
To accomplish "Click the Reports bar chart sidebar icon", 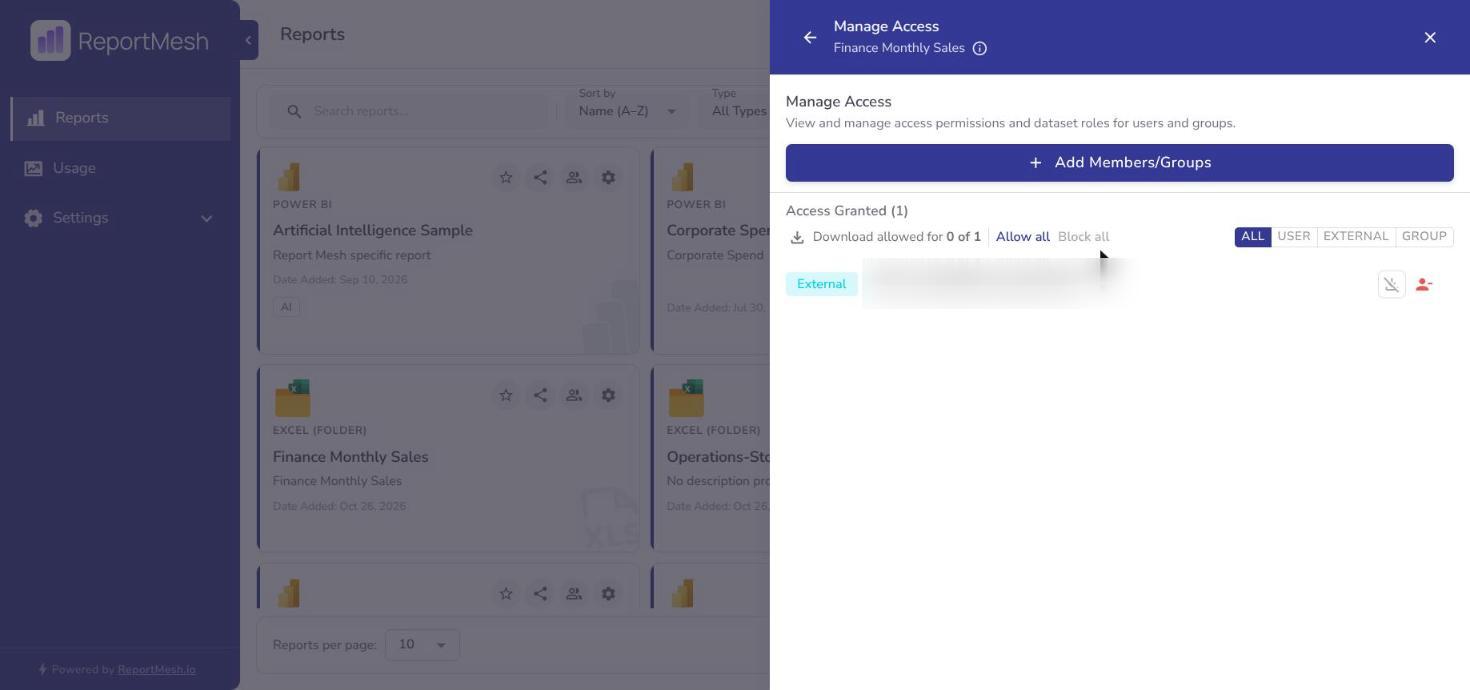I will coord(36,118).
